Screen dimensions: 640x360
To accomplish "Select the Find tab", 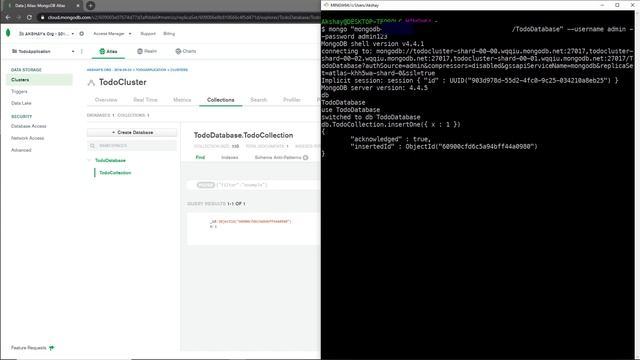I will (x=200, y=157).
